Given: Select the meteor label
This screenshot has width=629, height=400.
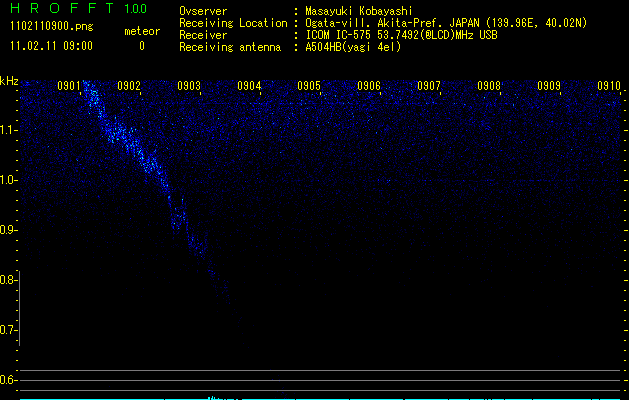Looking at the screenshot, I should (x=142, y=31).
